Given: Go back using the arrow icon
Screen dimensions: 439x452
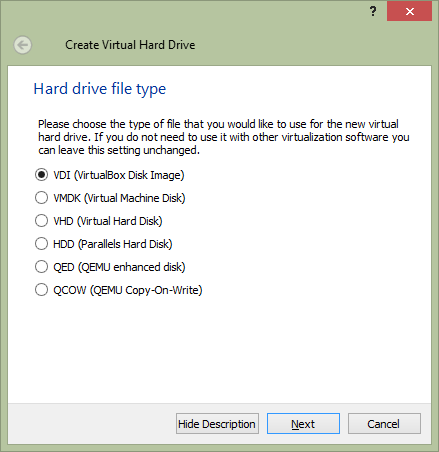Looking at the screenshot, I should tap(23, 45).
